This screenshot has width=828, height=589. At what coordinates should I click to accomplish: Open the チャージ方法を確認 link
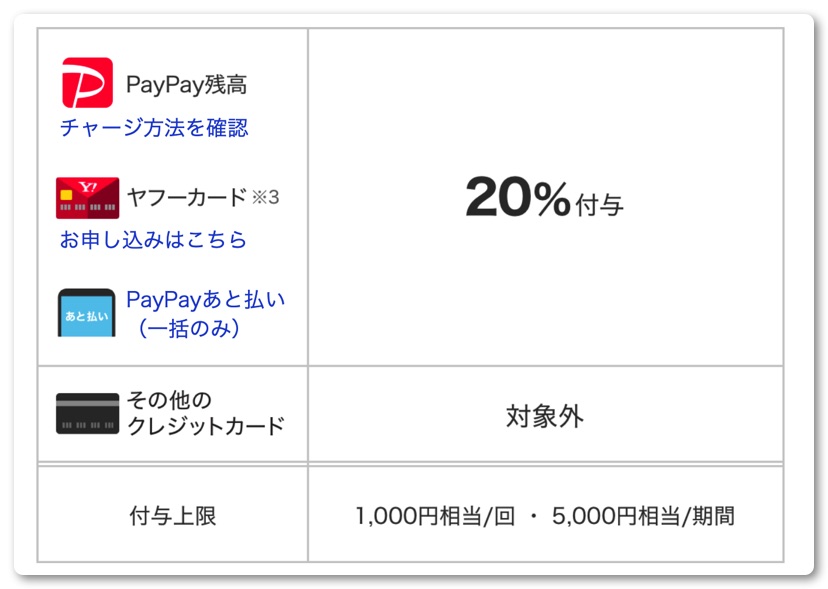tap(154, 128)
